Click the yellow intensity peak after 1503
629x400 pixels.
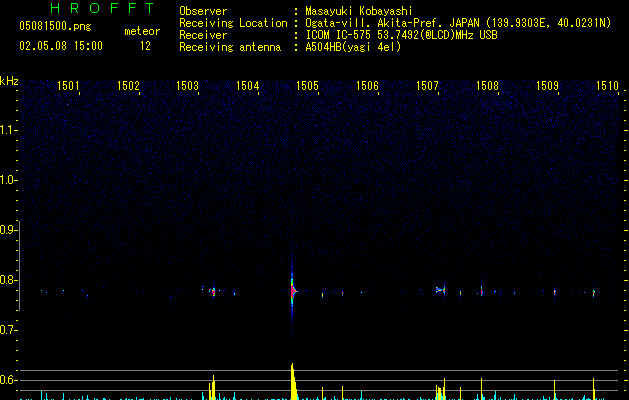coord(213,388)
